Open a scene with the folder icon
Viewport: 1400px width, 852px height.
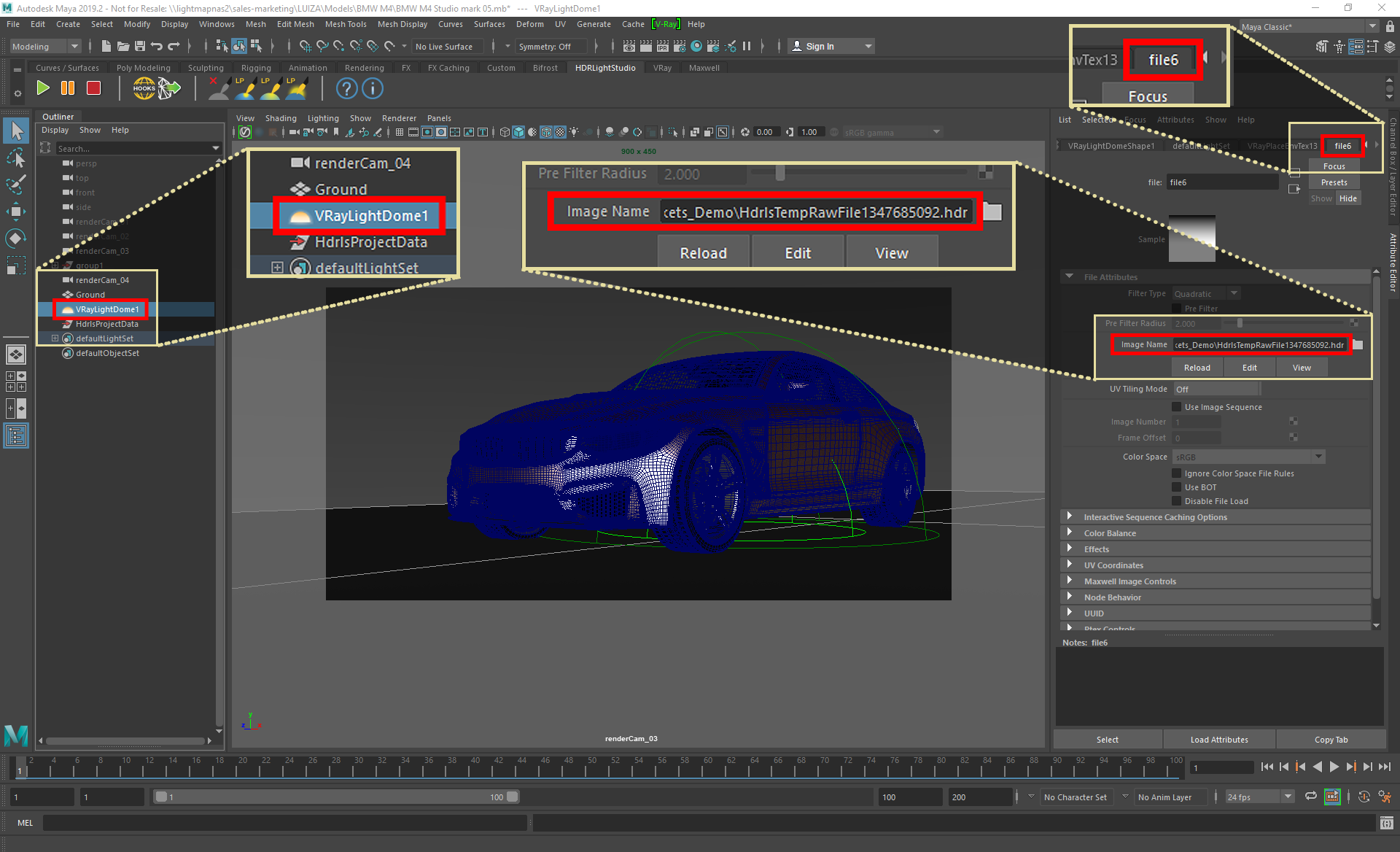123,46
